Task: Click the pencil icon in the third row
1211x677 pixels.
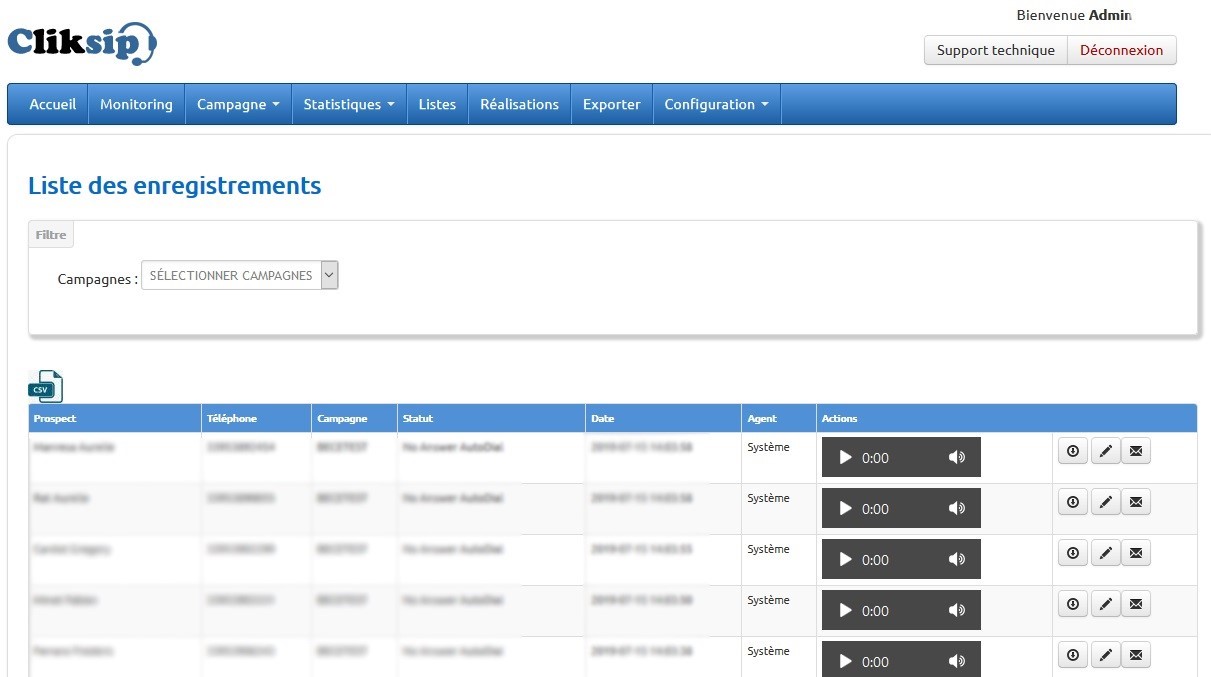Action: (1105, 553)
